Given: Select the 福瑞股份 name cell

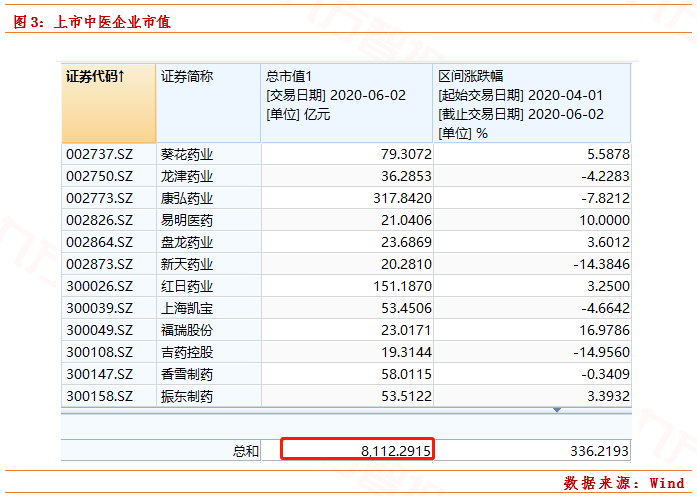Looking at the screenshot, I should 187,330.
